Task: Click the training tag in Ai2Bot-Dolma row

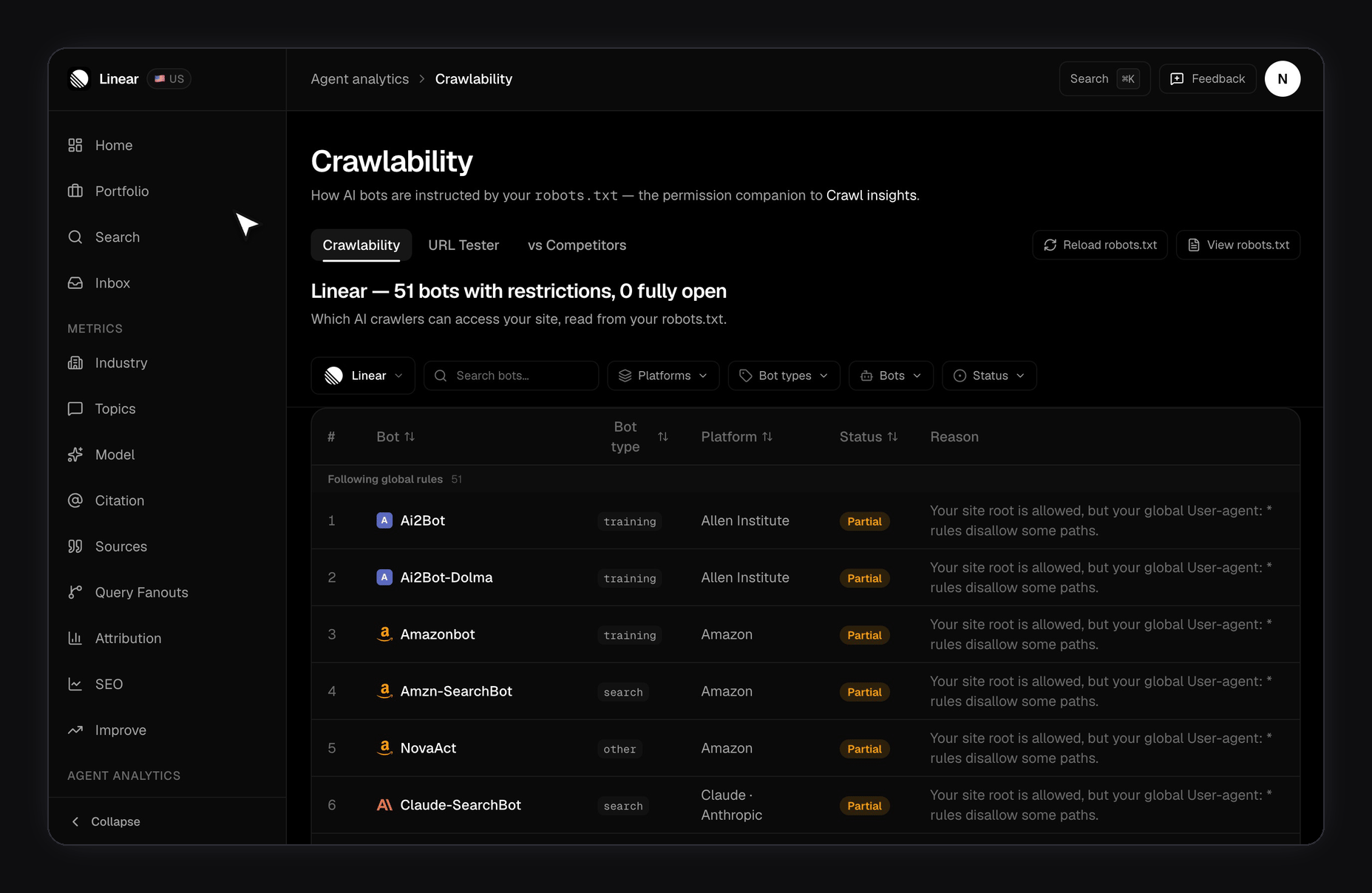Action: (x=630, y=578)
